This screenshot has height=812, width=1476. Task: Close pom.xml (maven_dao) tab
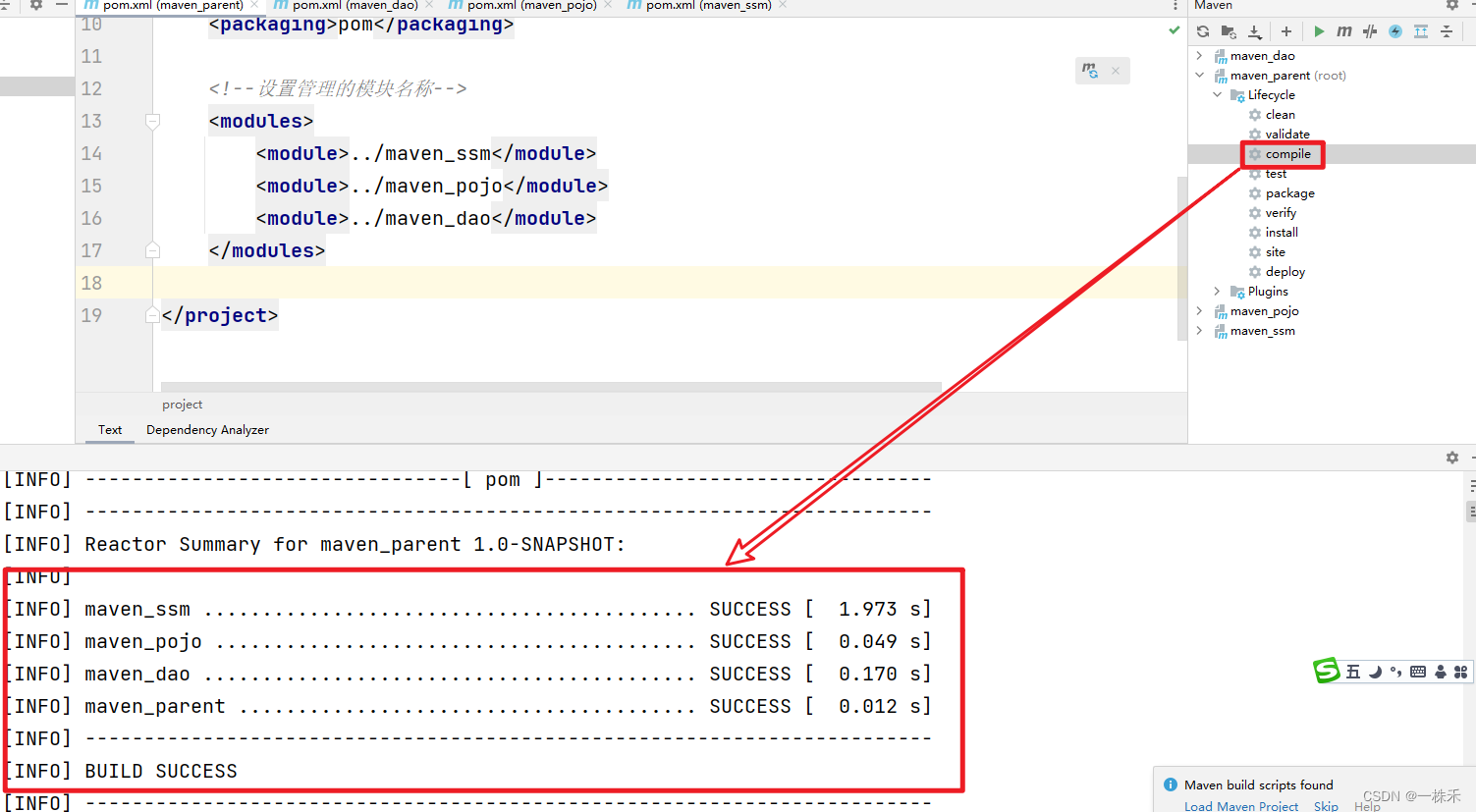click(x=429, y=6)
